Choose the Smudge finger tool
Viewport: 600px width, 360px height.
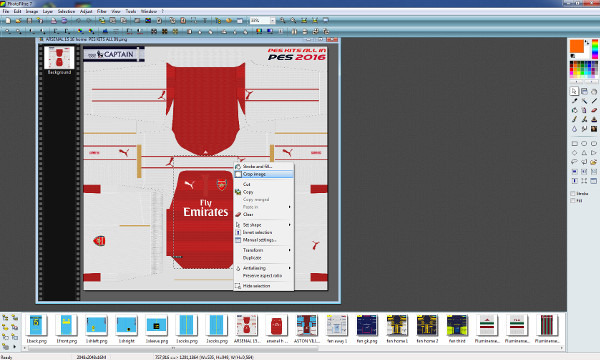[x=584, y=129]
